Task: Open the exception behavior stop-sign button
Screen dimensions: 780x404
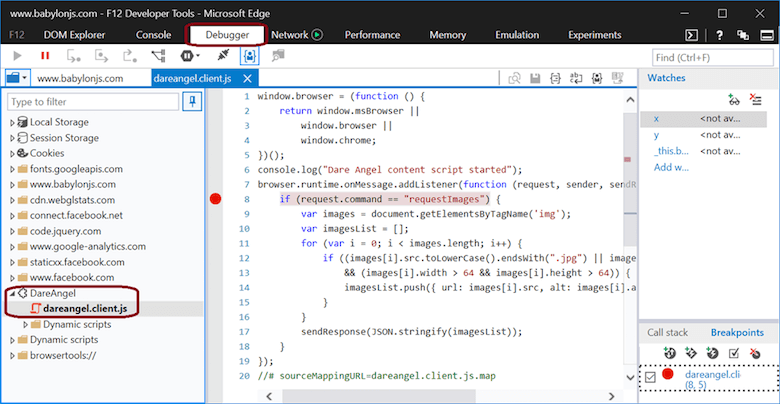Action: click(x=188, y=56)
